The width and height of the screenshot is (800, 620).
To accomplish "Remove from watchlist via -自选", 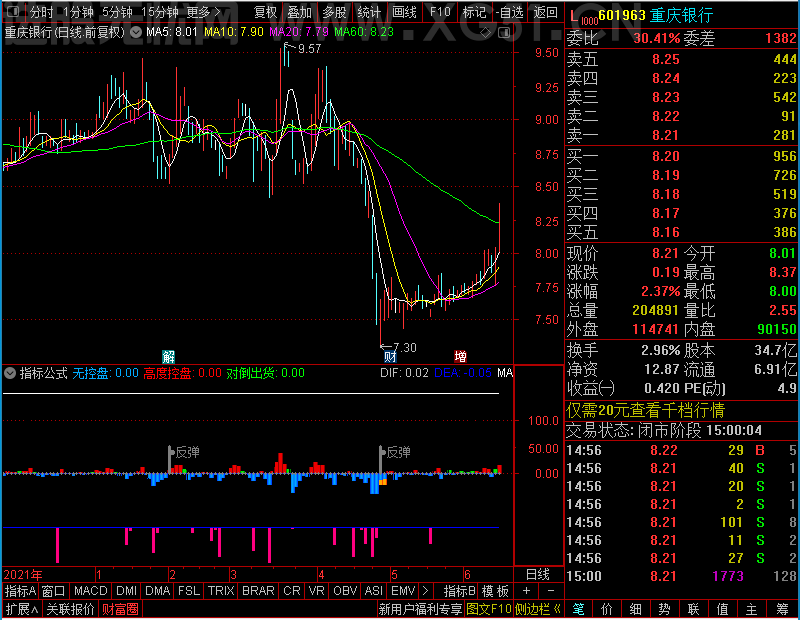I will pos(509,11).
